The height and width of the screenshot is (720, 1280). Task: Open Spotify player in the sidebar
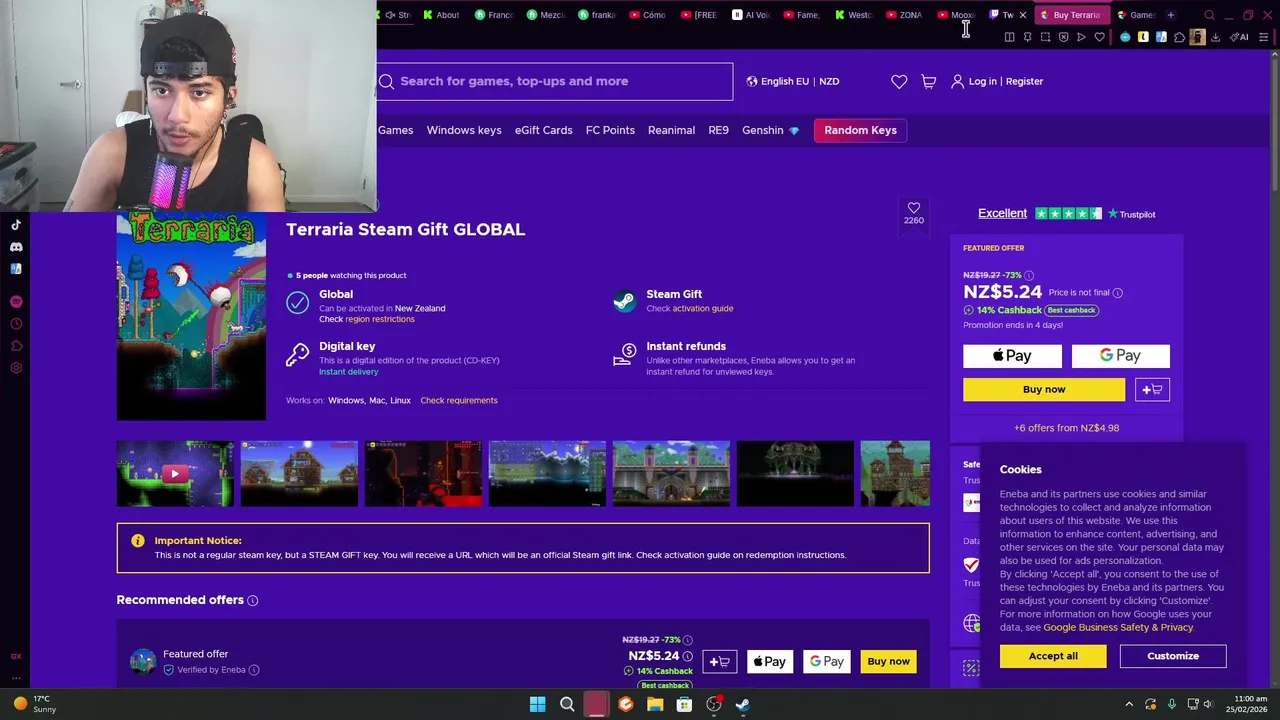coord(16,301)
